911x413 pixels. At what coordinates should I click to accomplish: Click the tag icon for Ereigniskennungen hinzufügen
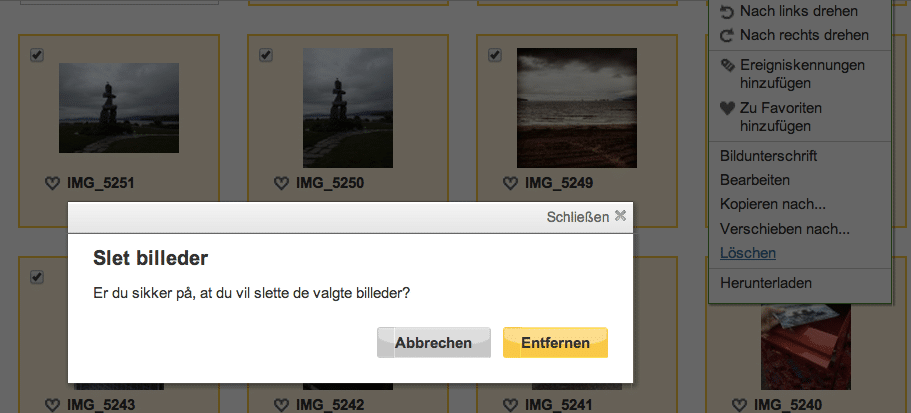727,66
